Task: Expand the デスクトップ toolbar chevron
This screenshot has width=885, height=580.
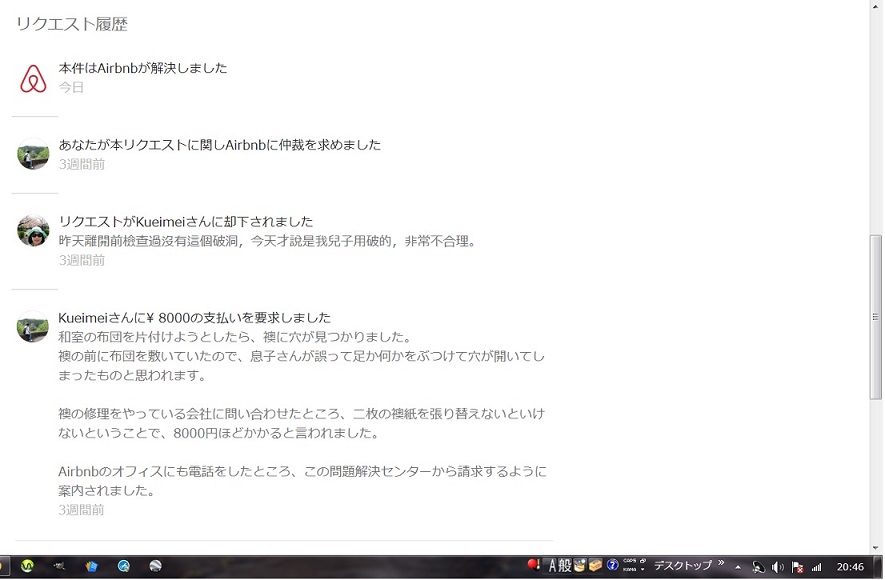Action: click(x=721, y=564)
